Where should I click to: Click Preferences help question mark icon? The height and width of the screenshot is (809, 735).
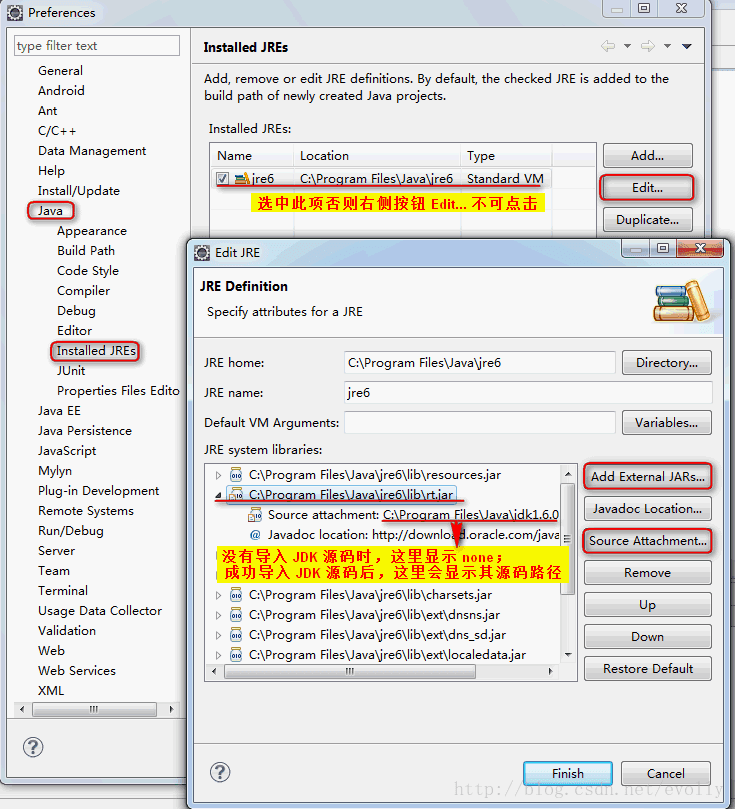click(33, 747)
